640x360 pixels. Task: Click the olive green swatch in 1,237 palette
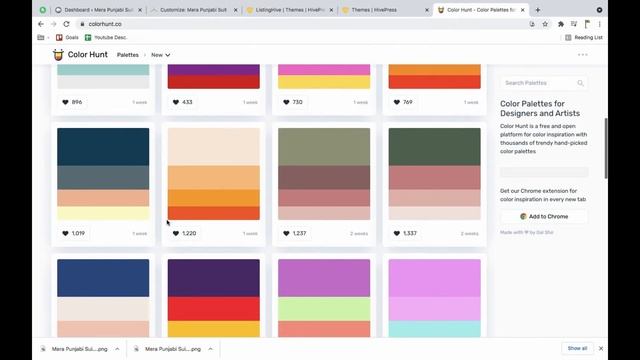324,147
